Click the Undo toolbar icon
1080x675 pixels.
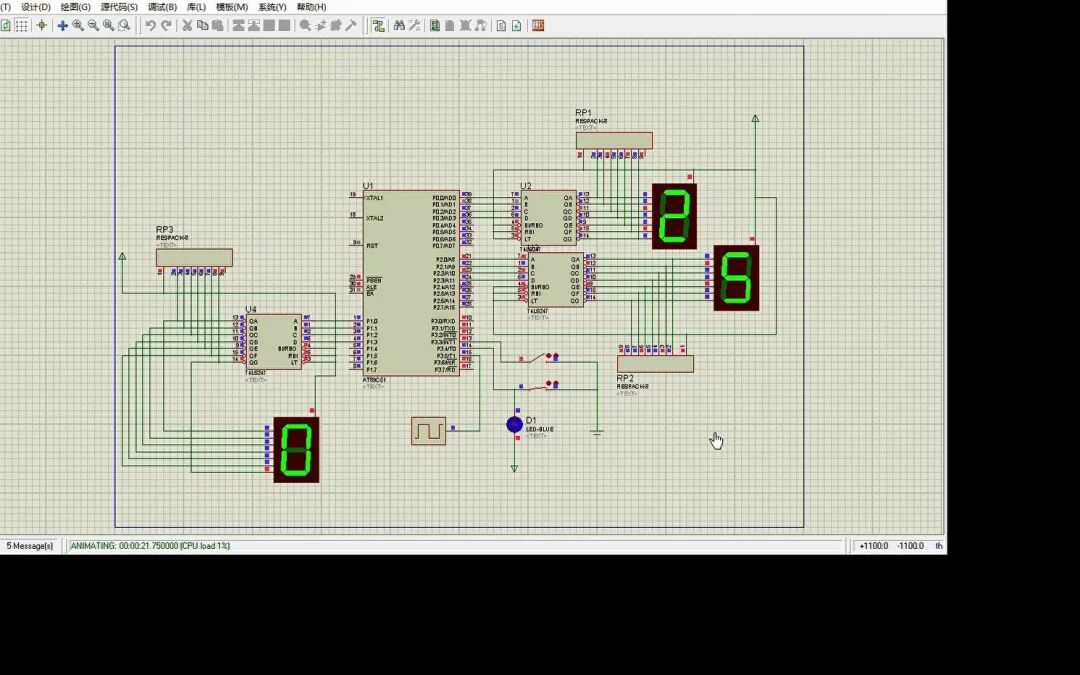pos(149,27)
